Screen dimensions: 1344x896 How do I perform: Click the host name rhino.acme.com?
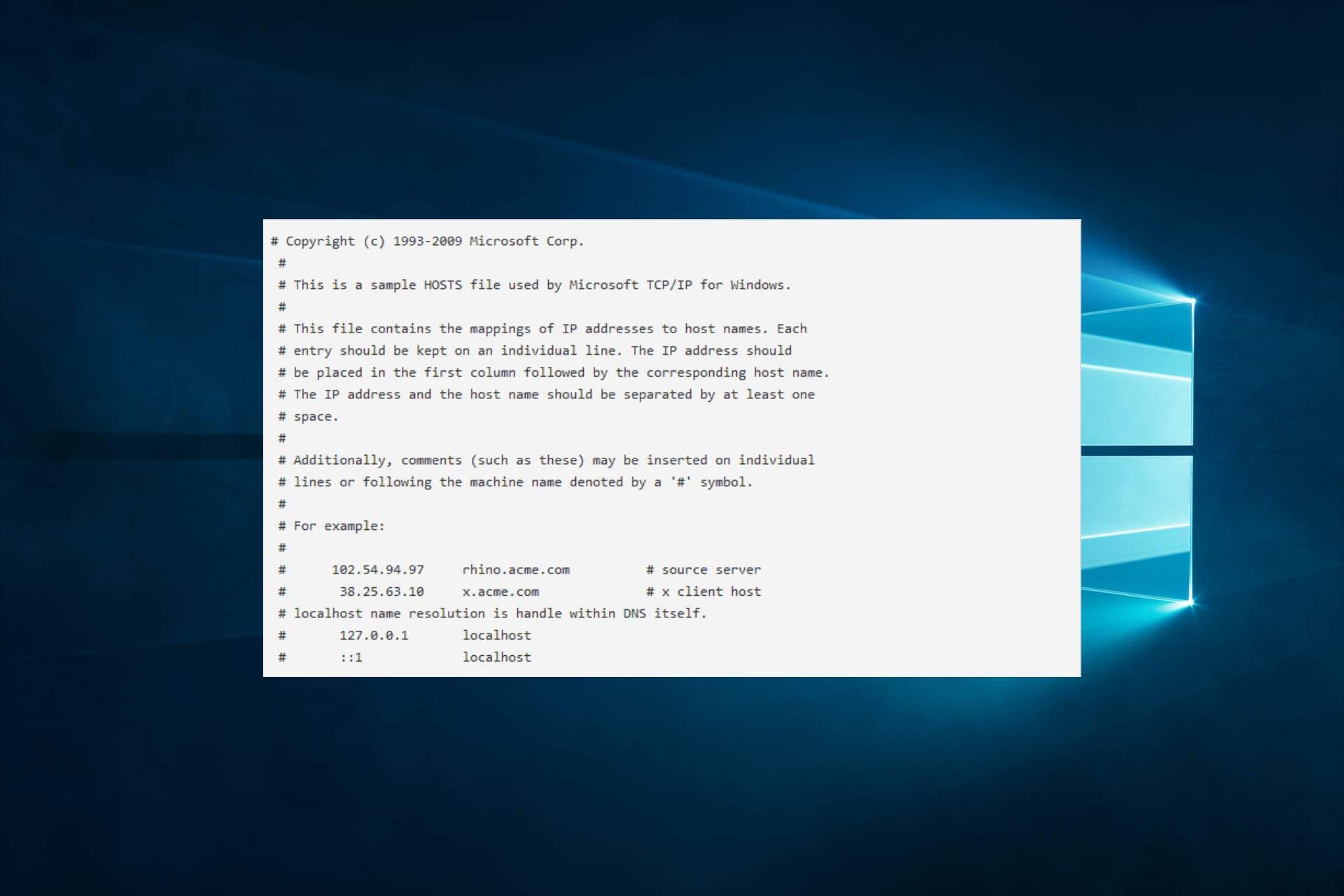(516, 570)
